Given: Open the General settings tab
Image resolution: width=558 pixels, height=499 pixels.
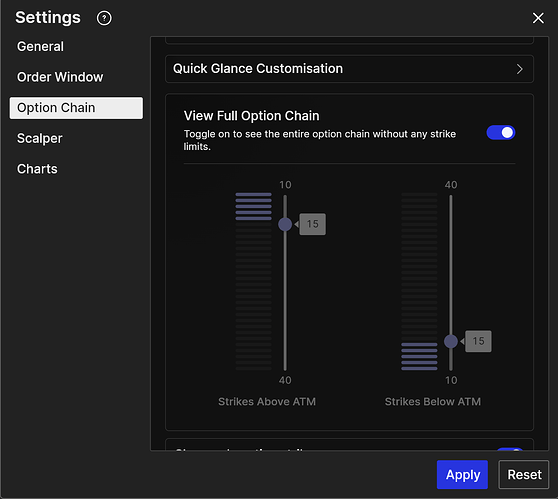Looking at the screenshot, I should (x=40, y=47).
